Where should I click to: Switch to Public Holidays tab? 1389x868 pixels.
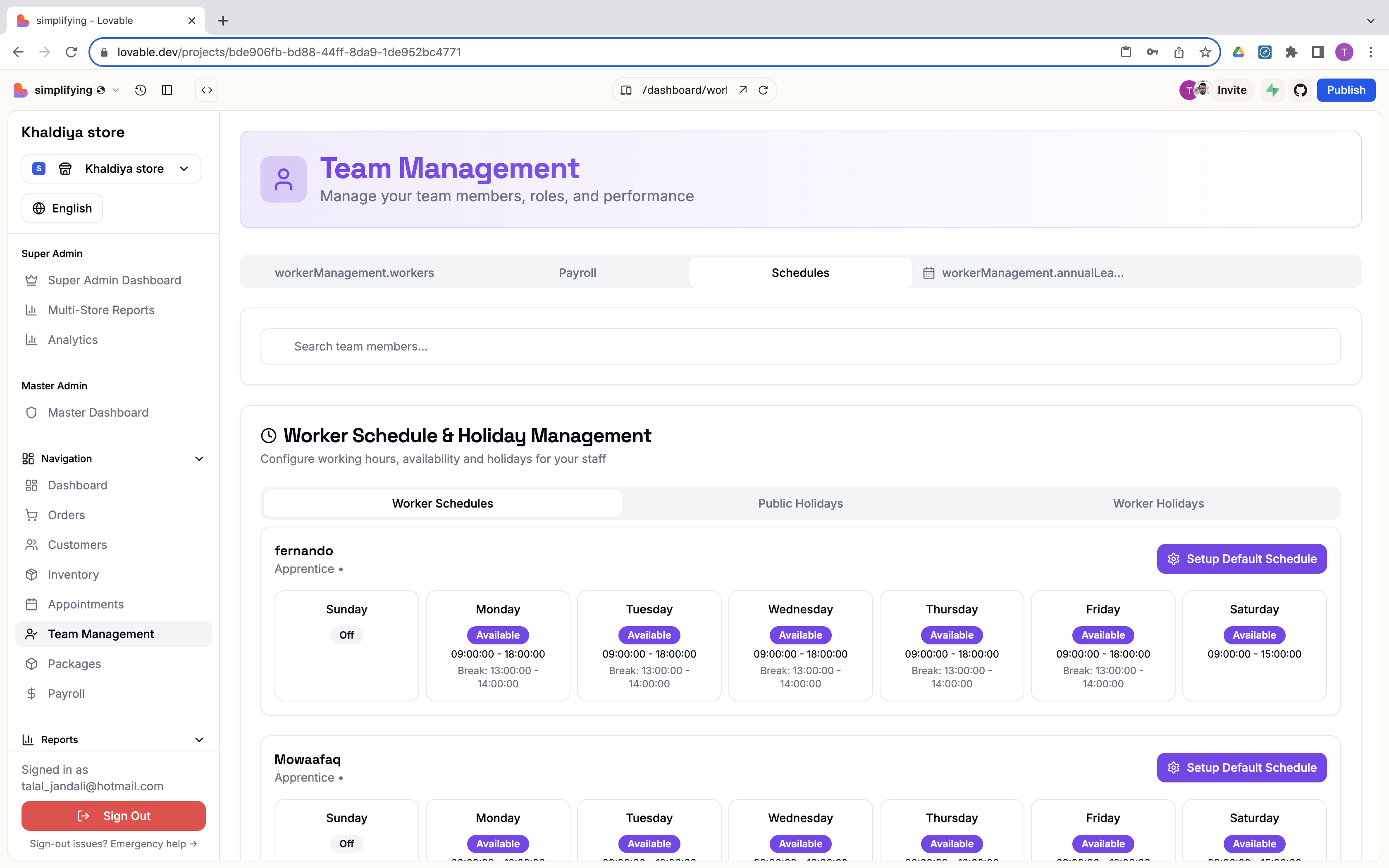point(800,503)
